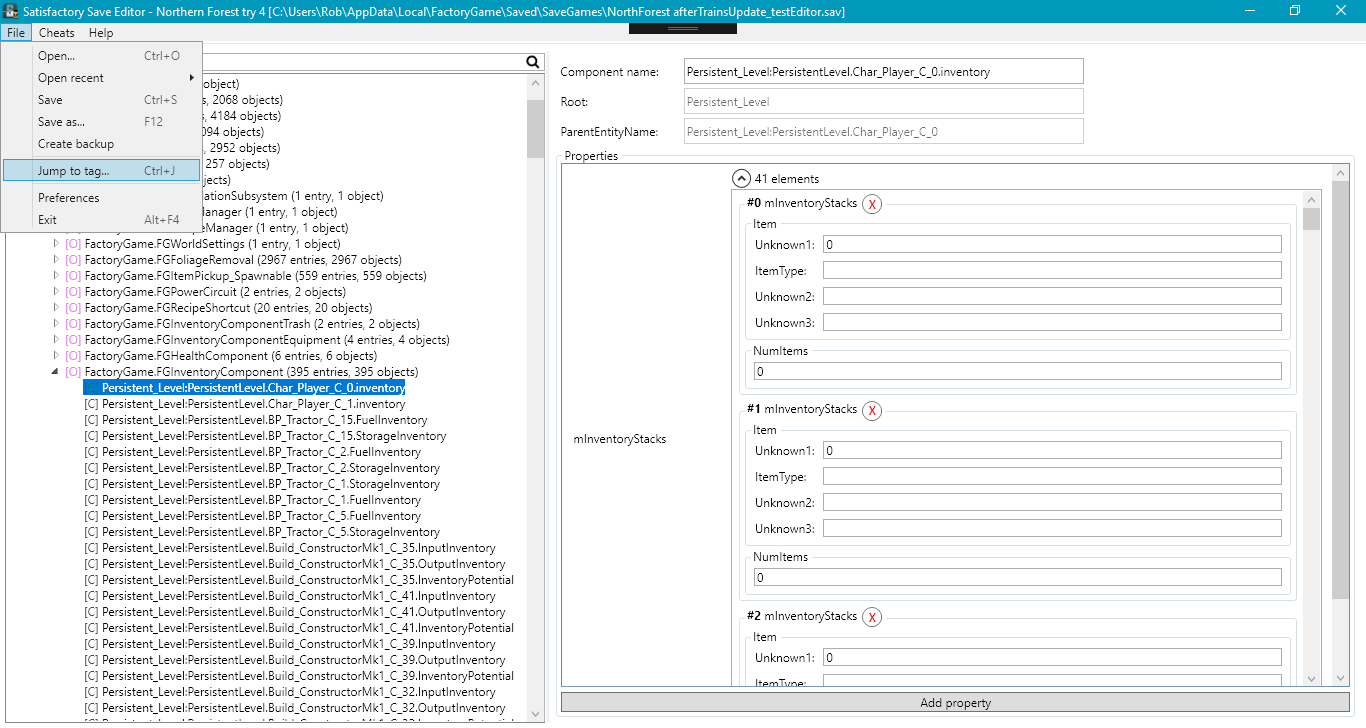This screenshot has width=1366, height=728.
Task: Select Build_ConstructorMk1_C_39.InputInventory item
Action: pyautogui.click(x=290, y=644)
